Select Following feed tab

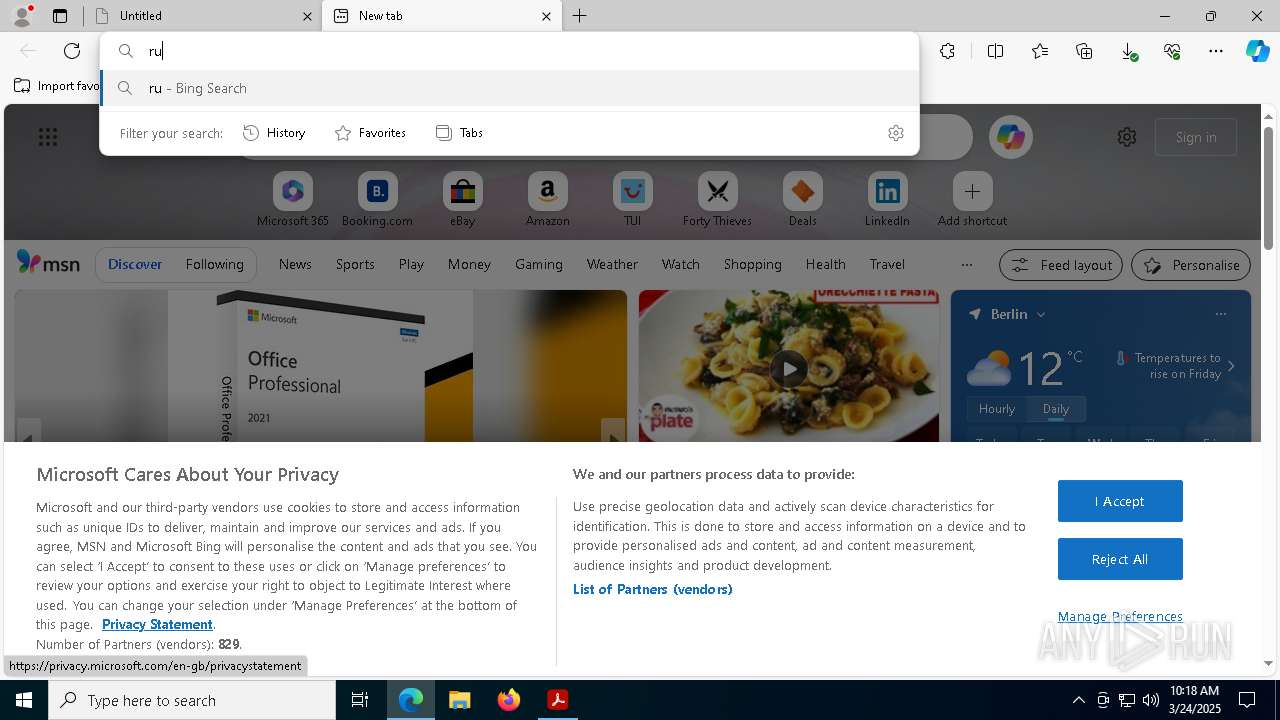point(214,264)
